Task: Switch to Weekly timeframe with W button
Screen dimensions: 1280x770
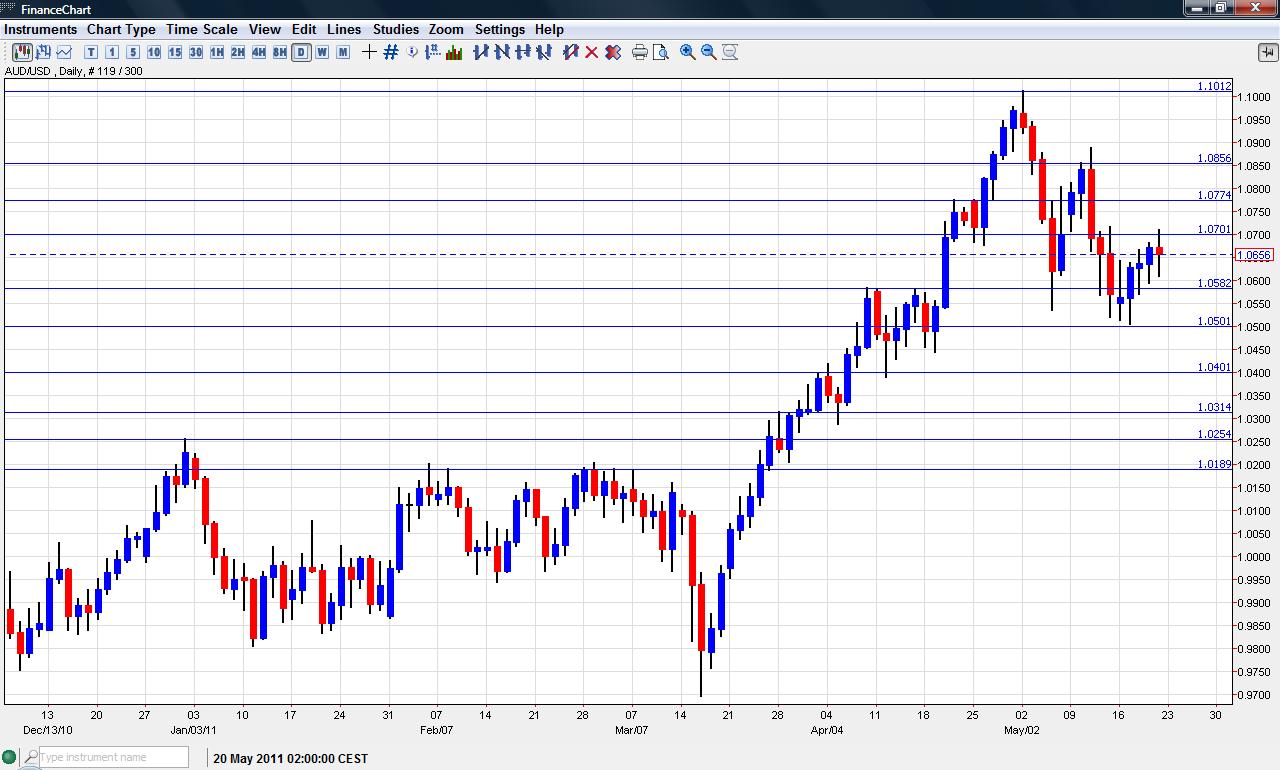Action: [x=320, y=51]
